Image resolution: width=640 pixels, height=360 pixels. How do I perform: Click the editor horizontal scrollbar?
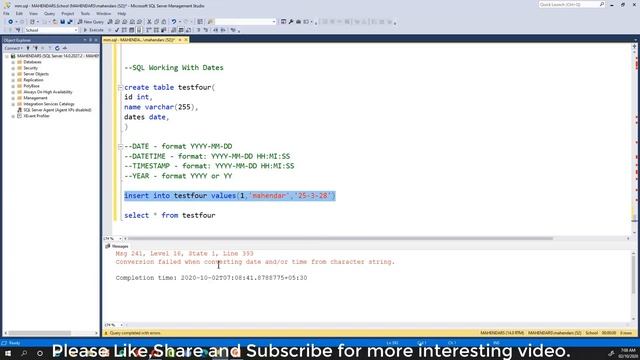[x=341, y=238]
